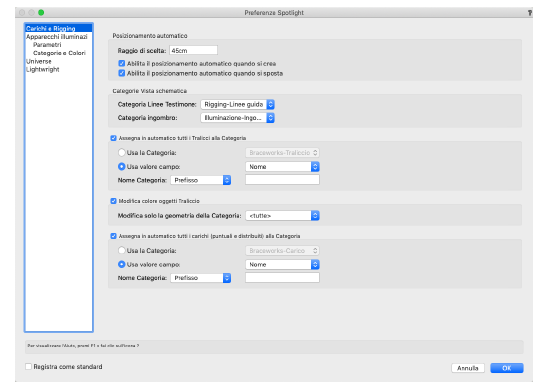Enable Registra come standard checkbox
This screenshot has height=388, width=550.
pyautogui.click(x=28, y=366)
